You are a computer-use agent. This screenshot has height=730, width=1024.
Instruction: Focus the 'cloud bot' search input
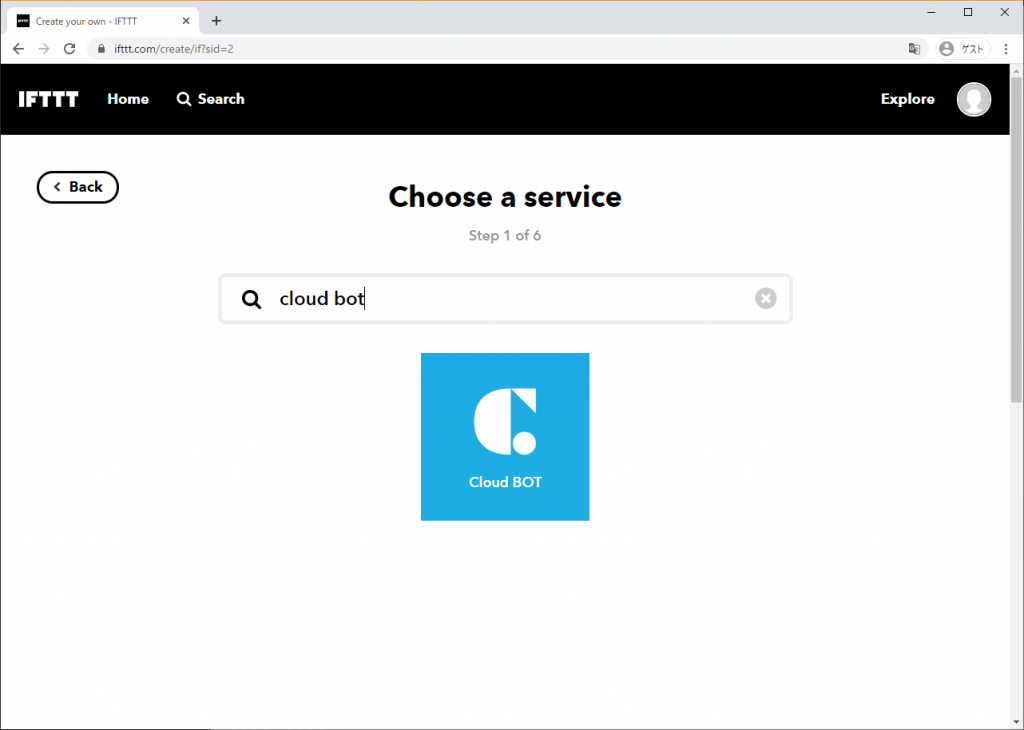coord(505,298)
